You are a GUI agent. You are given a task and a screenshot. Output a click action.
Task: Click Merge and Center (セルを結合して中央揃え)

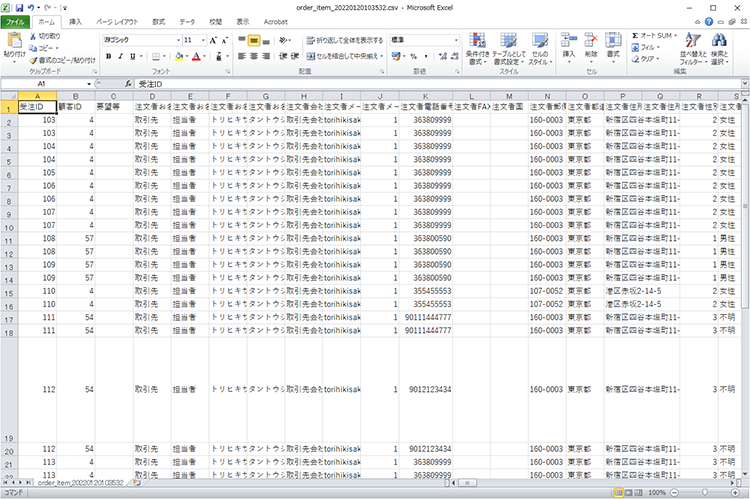point(345,57)
